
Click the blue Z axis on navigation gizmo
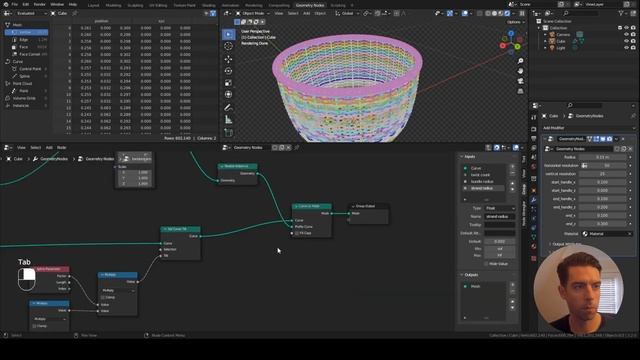pos(511,33)
